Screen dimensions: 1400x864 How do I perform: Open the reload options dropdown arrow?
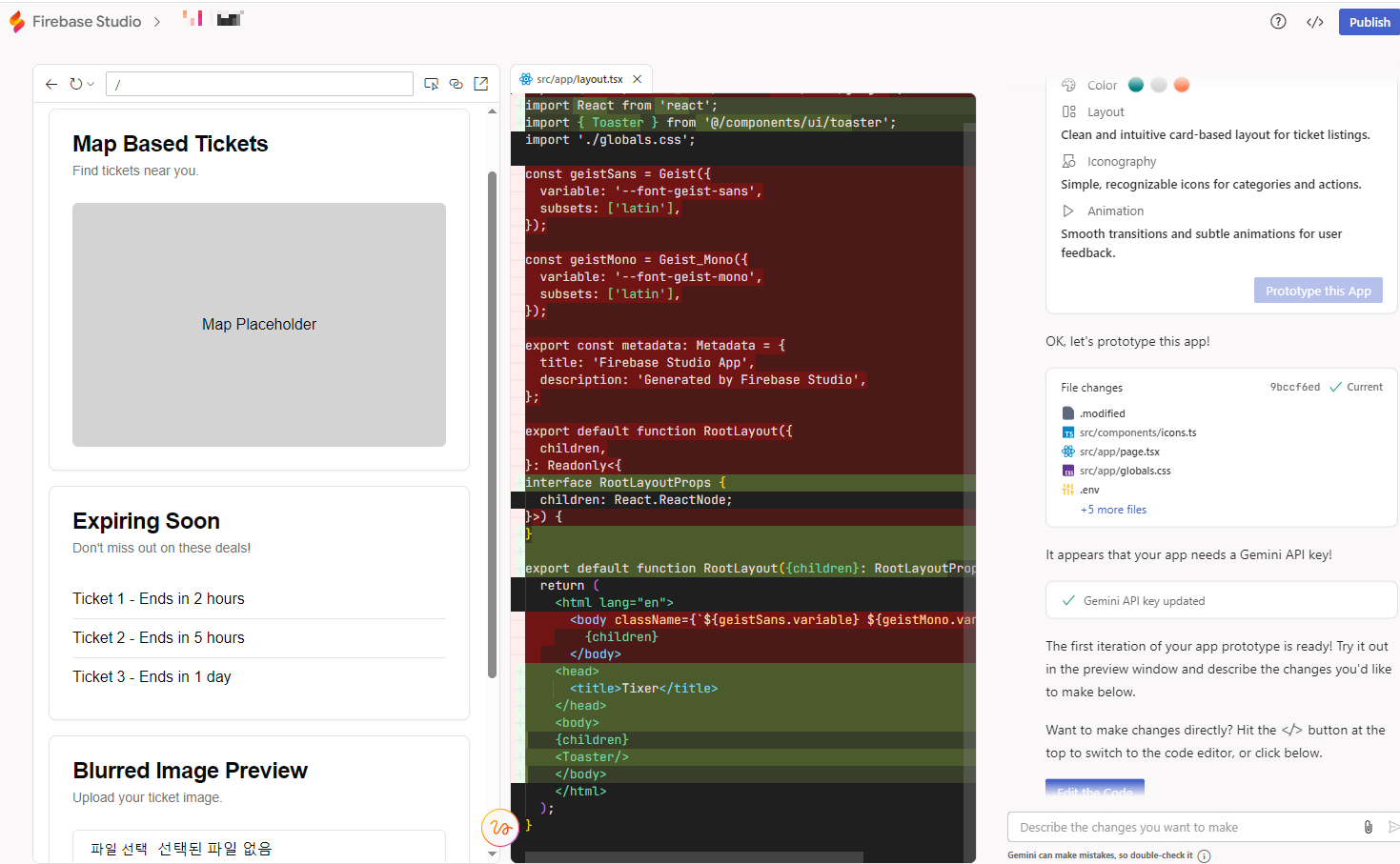click(91, 84)
